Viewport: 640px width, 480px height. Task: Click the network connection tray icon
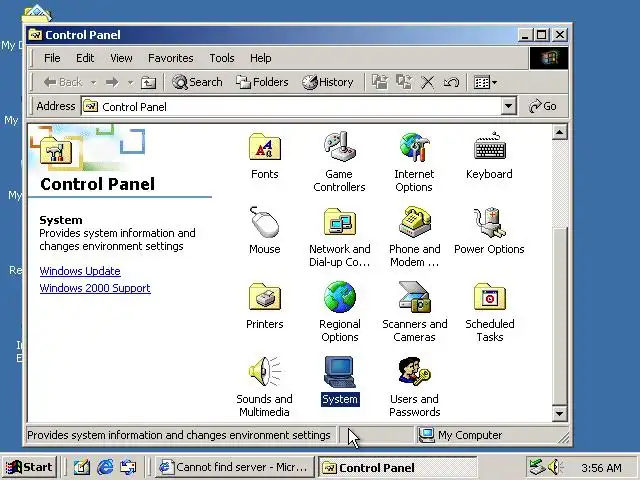(x=537, y=467)
